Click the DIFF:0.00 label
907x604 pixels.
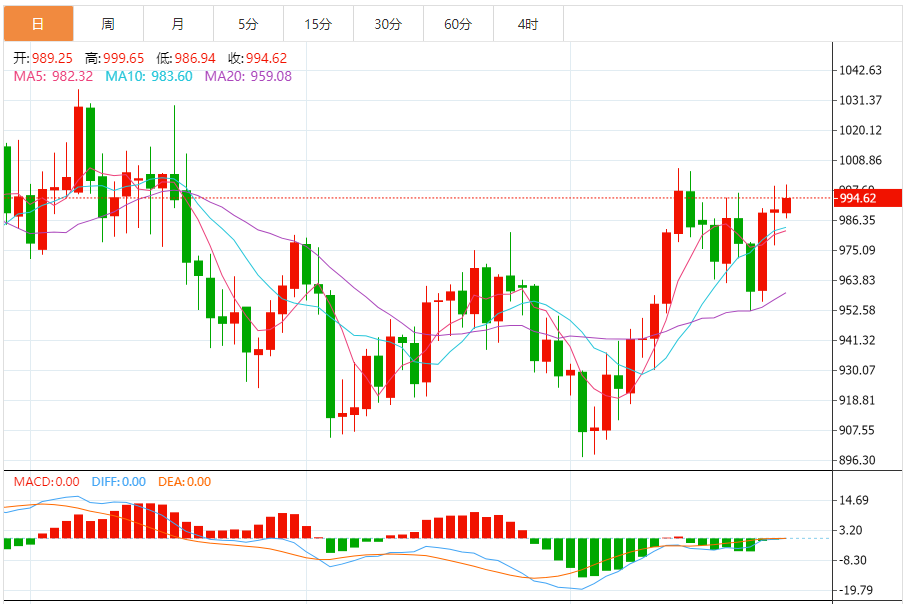pos(119,481)
